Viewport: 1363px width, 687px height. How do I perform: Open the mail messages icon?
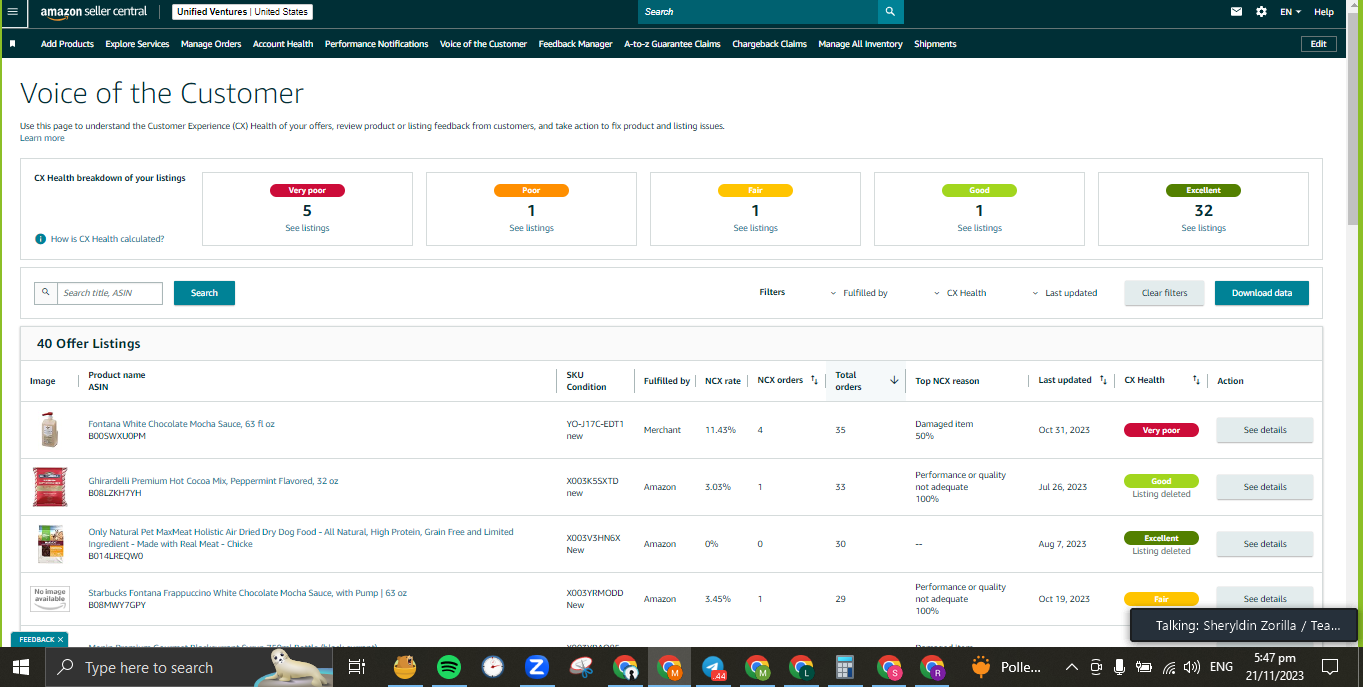1236,12
